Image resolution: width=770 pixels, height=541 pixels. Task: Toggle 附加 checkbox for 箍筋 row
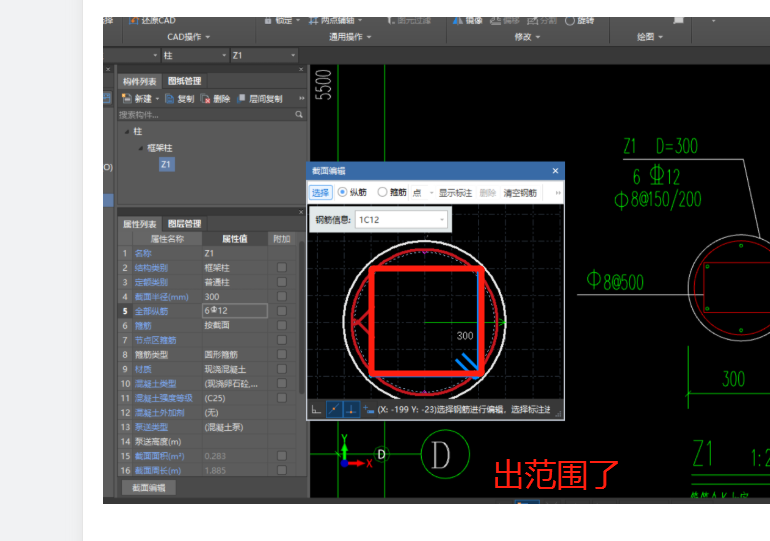point(282,325)
